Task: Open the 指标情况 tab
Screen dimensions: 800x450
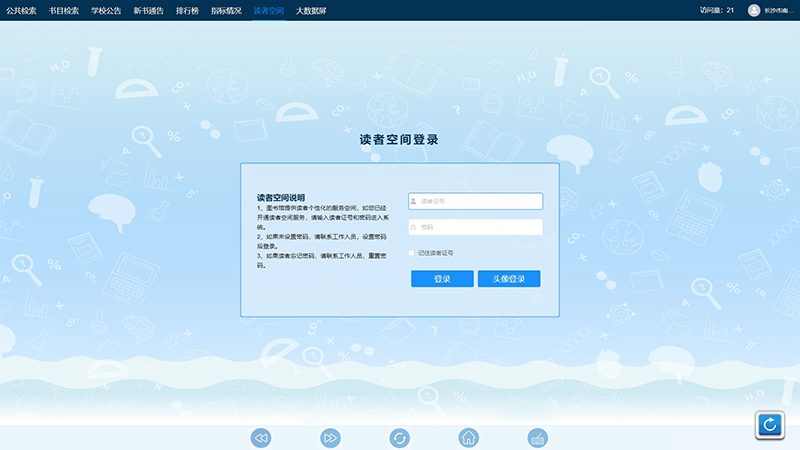Action: [x=226, y=10]
